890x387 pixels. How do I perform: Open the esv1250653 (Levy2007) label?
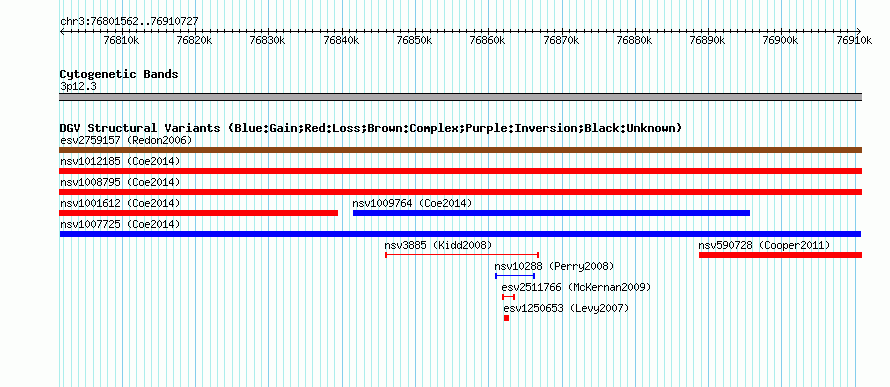[566, 308]
